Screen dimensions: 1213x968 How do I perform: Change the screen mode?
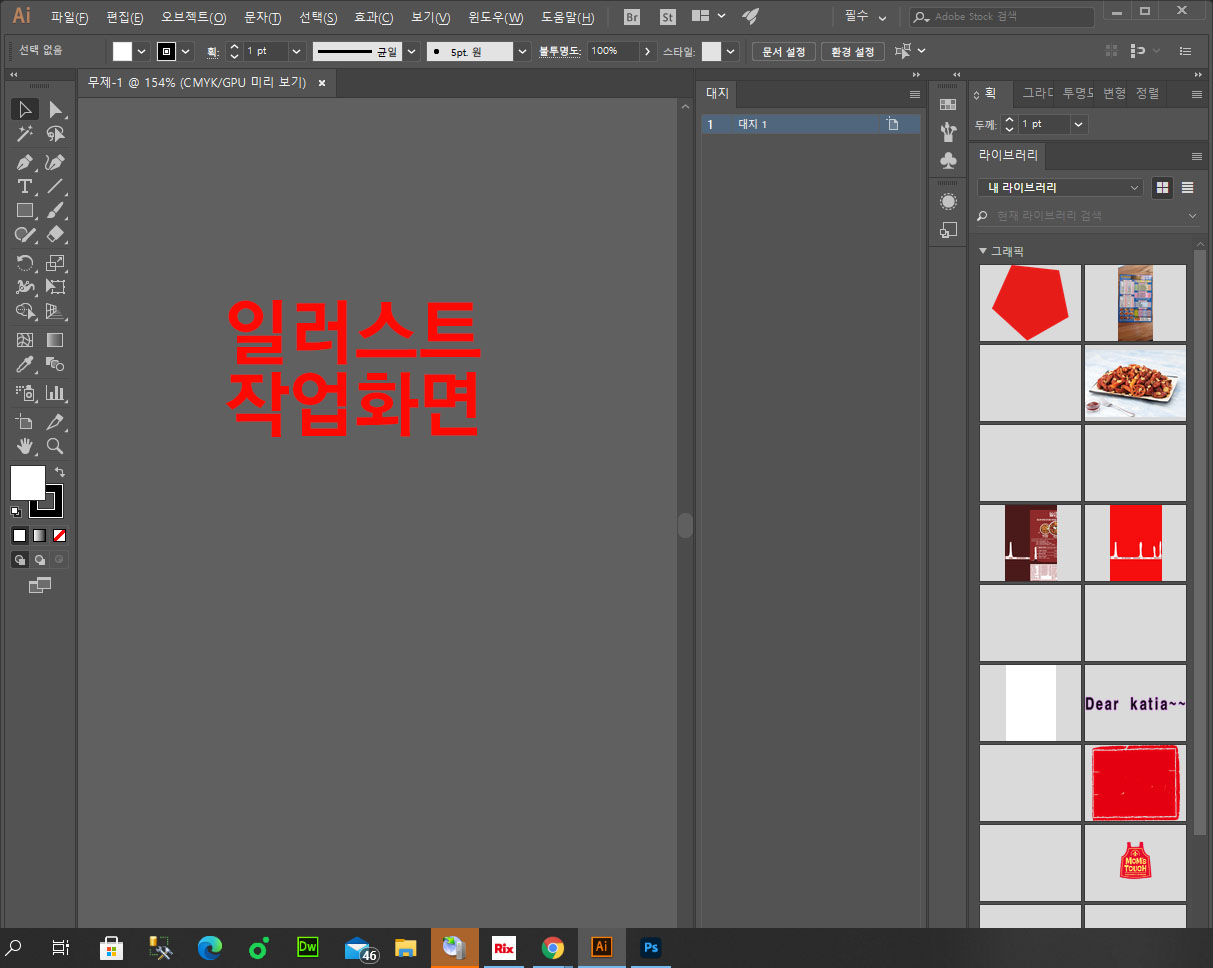click(39, 586)
